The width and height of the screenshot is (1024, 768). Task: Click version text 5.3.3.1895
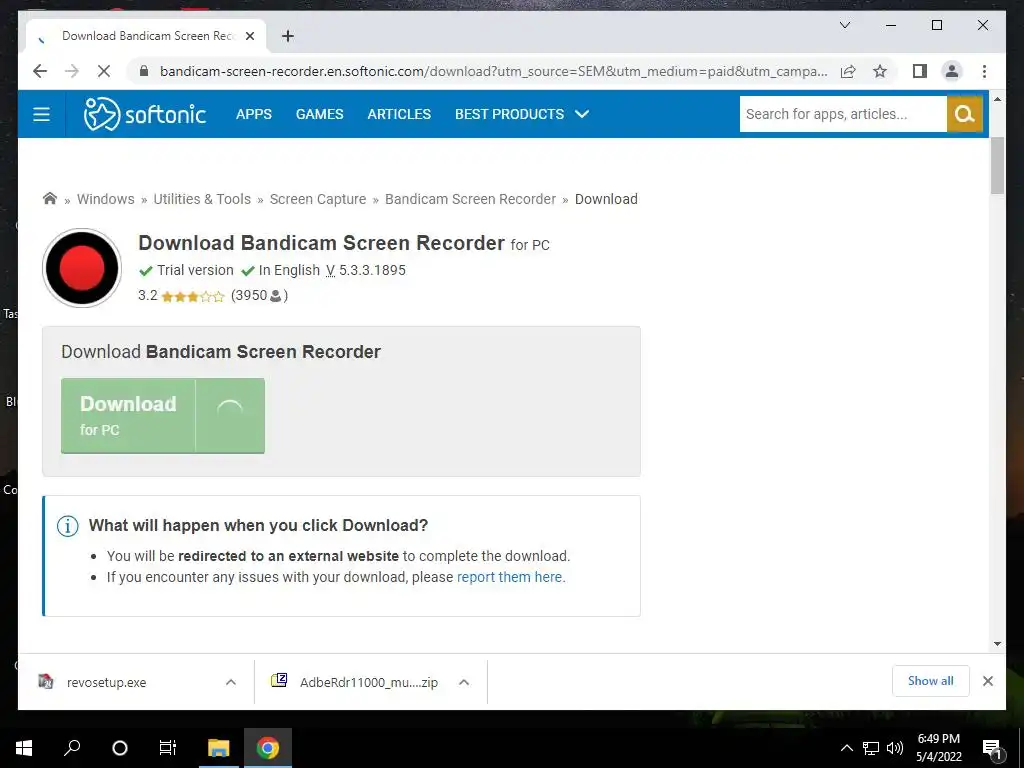[x=372, y=270]
